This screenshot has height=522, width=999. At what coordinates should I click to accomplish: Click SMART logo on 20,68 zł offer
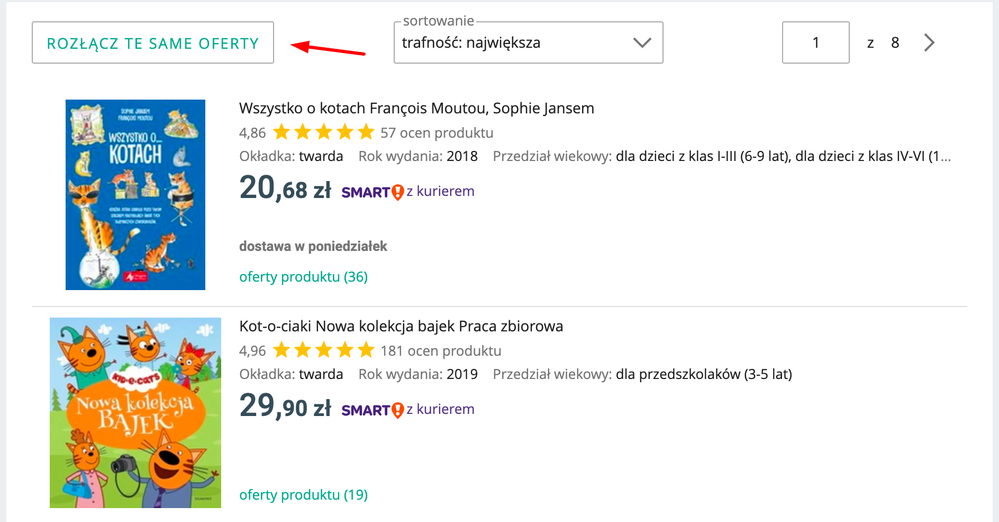(x=373, y=192)
